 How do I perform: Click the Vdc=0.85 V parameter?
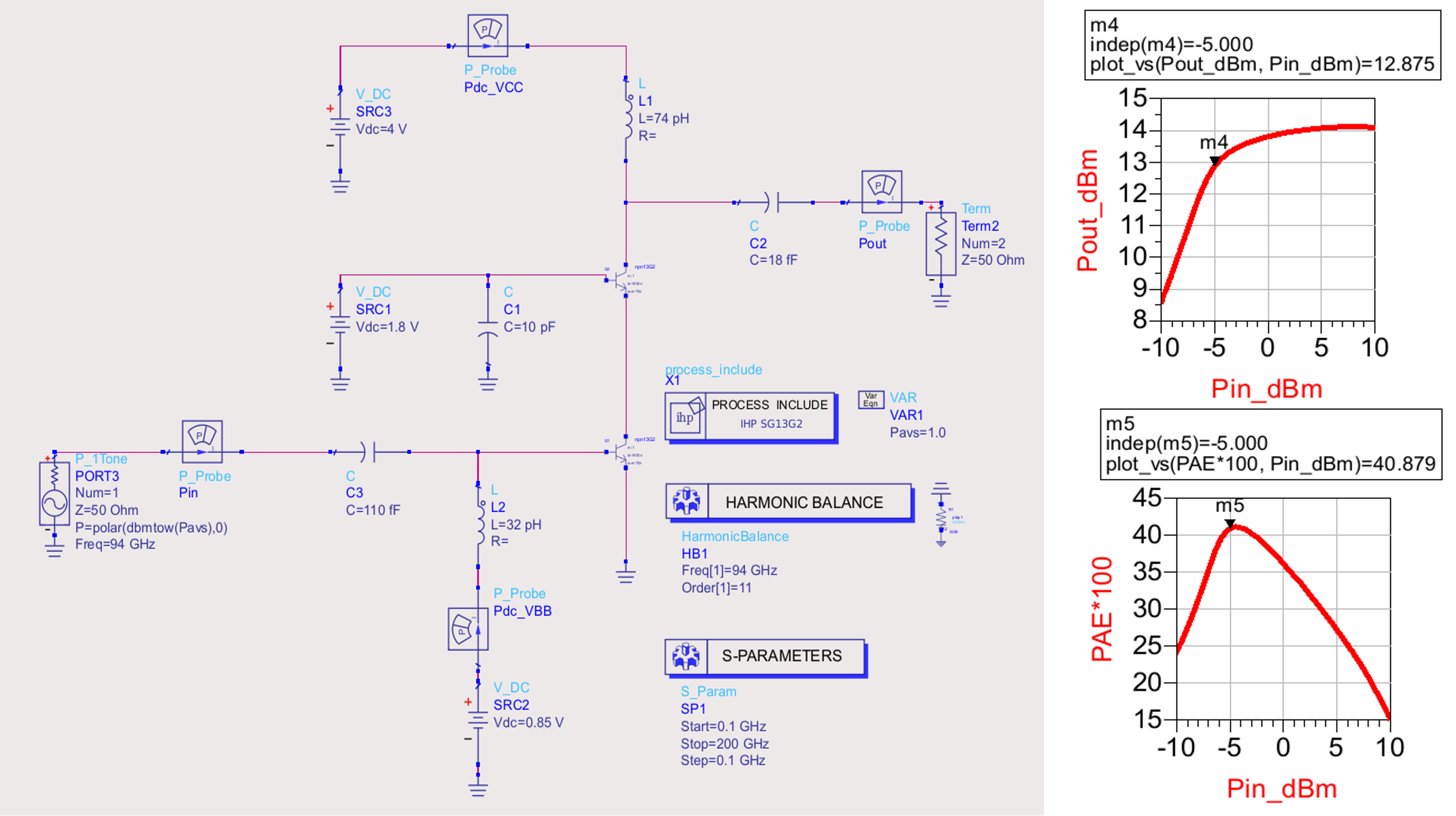528,722
